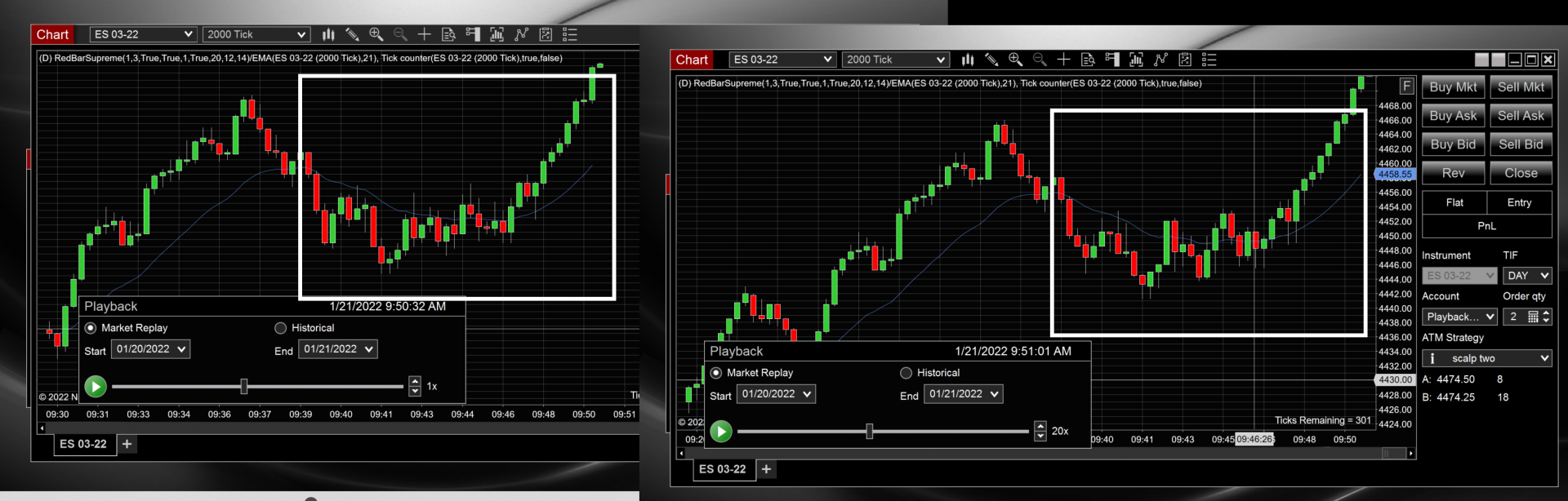Open ES 03-22 instrument dropdown in left chart
The image size is (1568, 501).
coord(143,34)
